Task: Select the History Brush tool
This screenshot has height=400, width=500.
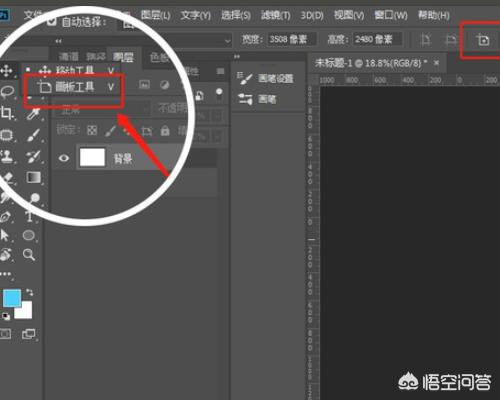Action: (33, 156)
